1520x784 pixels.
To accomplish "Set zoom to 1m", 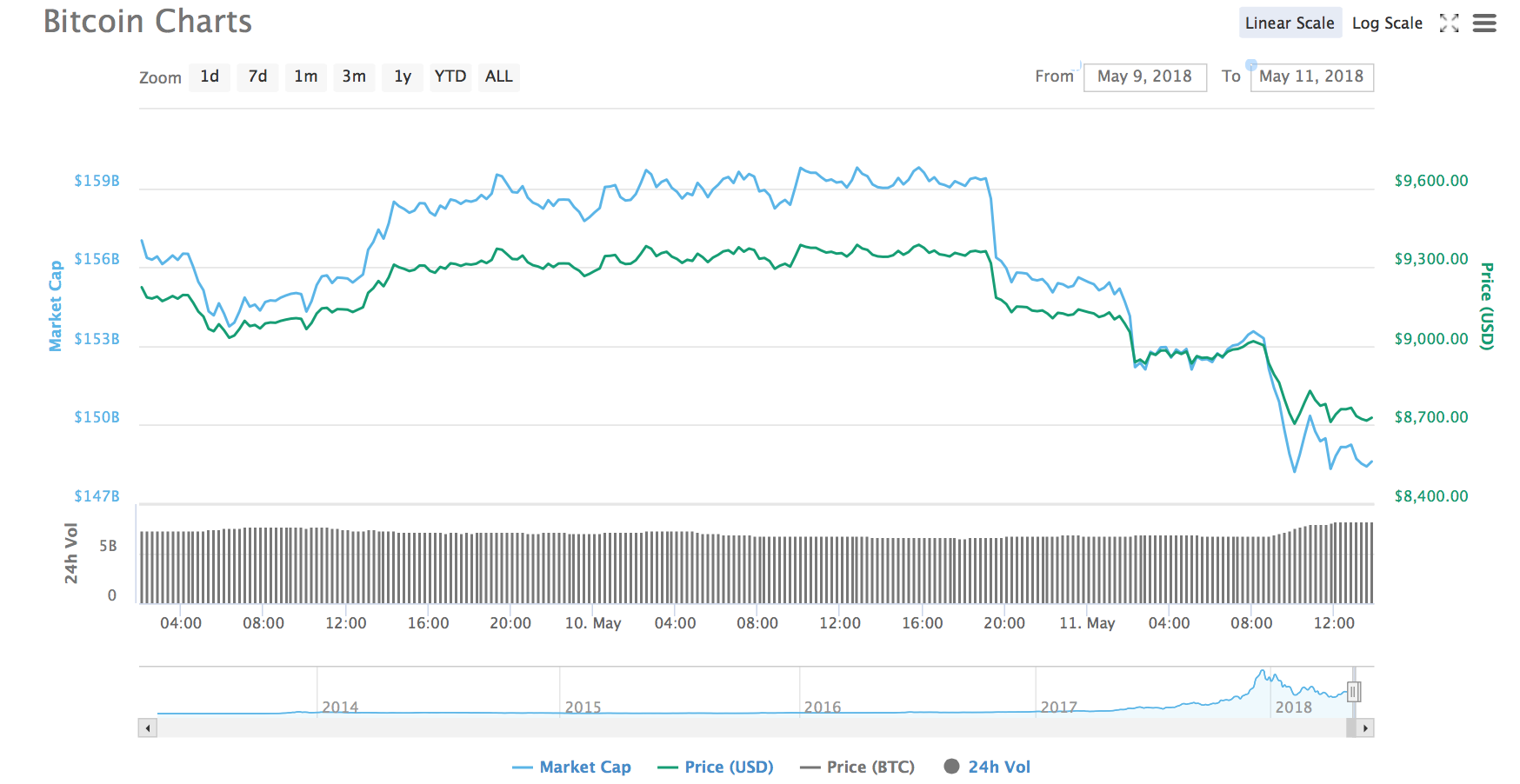I will (x=306, y=76).
